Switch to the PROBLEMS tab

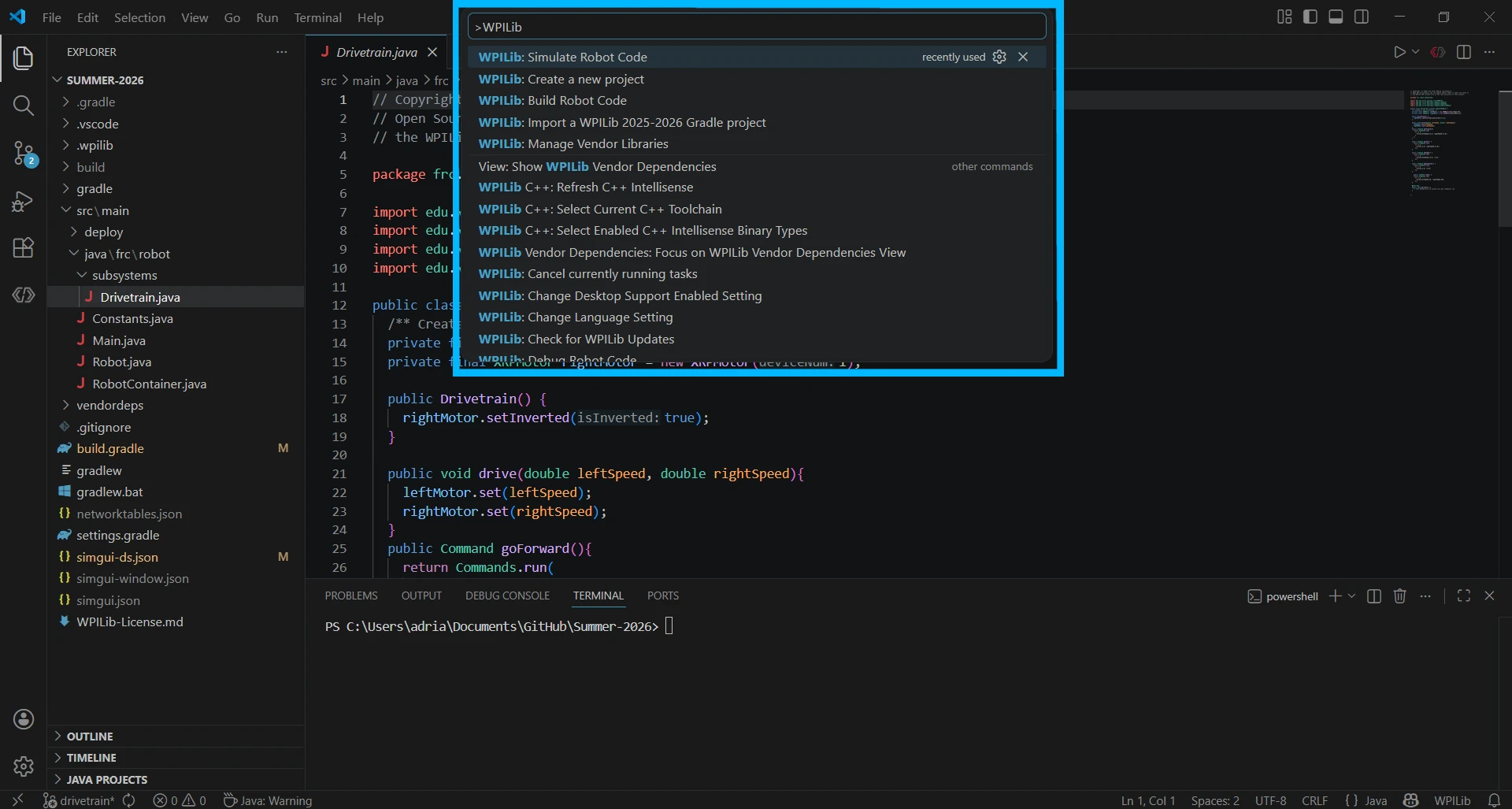pos(351,596)
